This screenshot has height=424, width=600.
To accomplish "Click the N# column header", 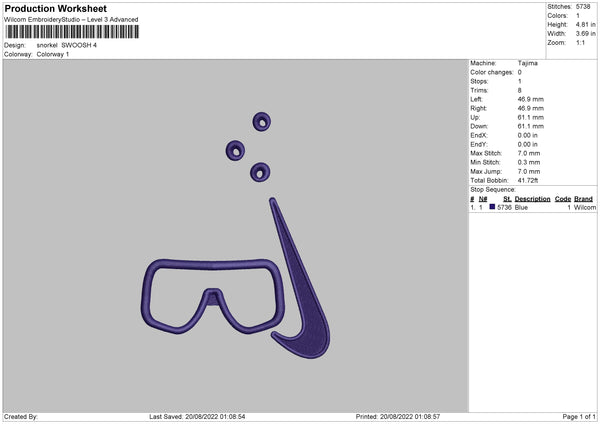I will [x=483, y=199].
